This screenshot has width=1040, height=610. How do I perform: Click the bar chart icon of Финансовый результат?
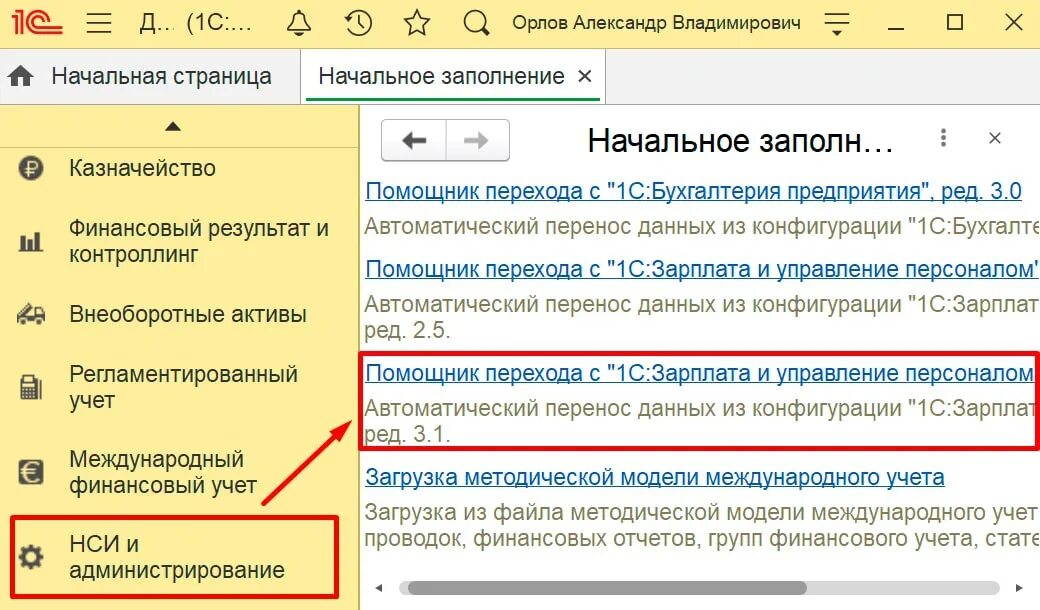pyautogui.click(x=31, y=242)
